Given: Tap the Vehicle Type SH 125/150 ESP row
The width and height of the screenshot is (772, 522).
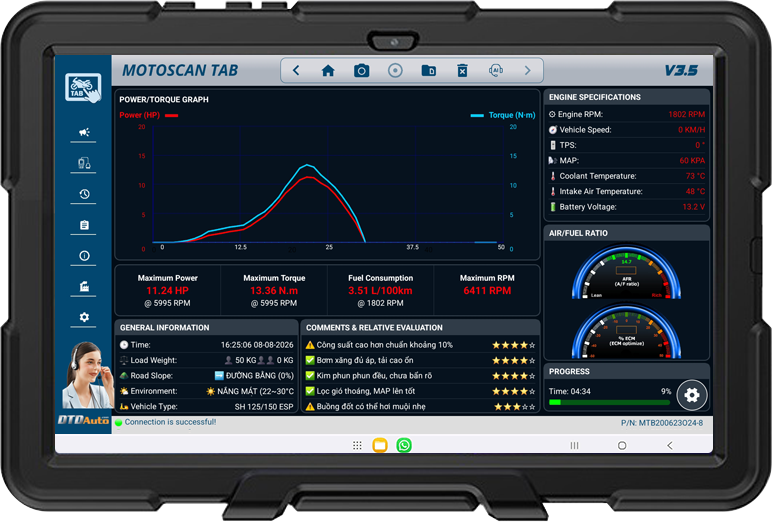Looking at the screenshot, I should [x=206, y=406].
